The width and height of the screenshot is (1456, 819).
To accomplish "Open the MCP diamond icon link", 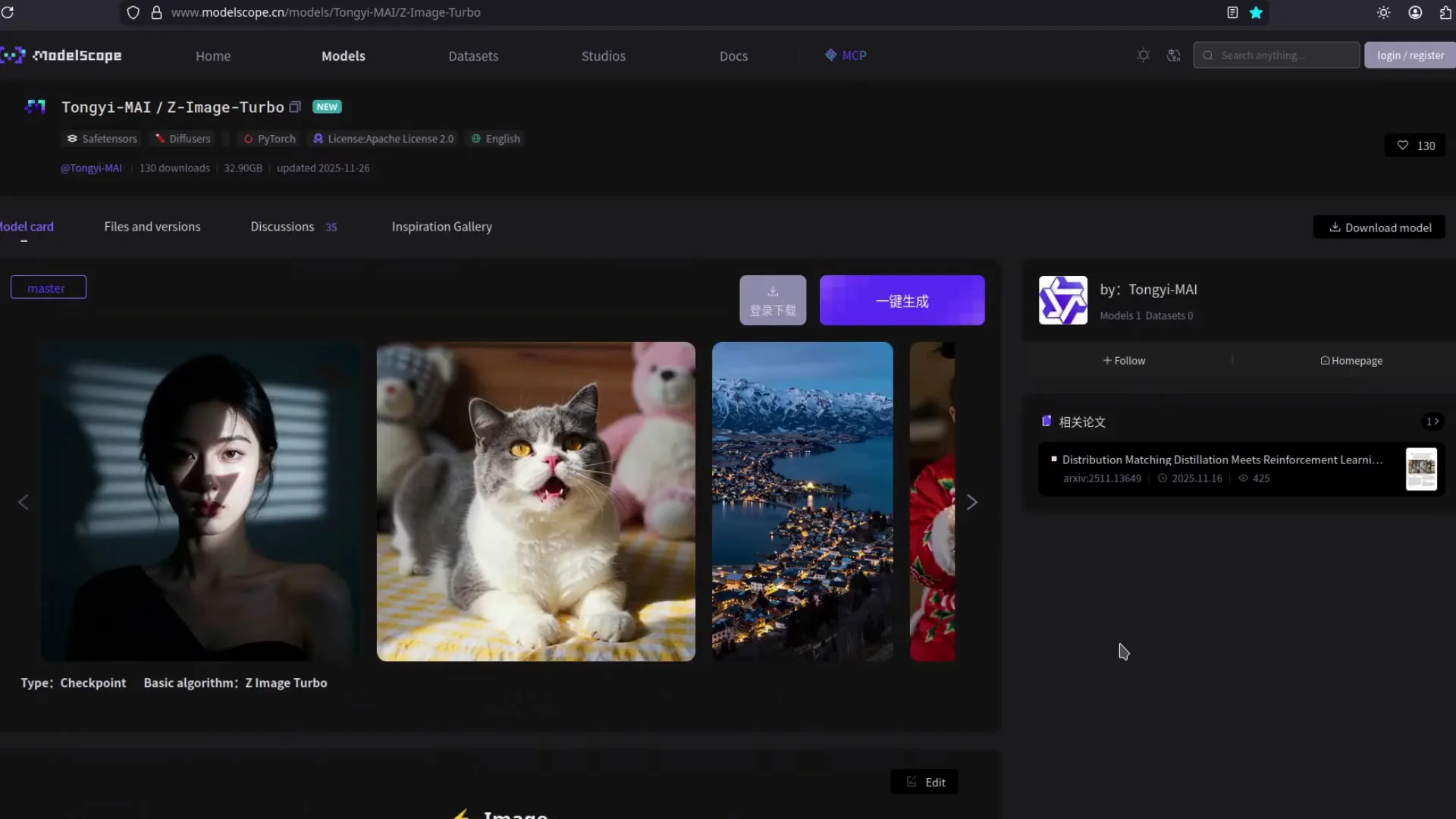I will 830,55.
